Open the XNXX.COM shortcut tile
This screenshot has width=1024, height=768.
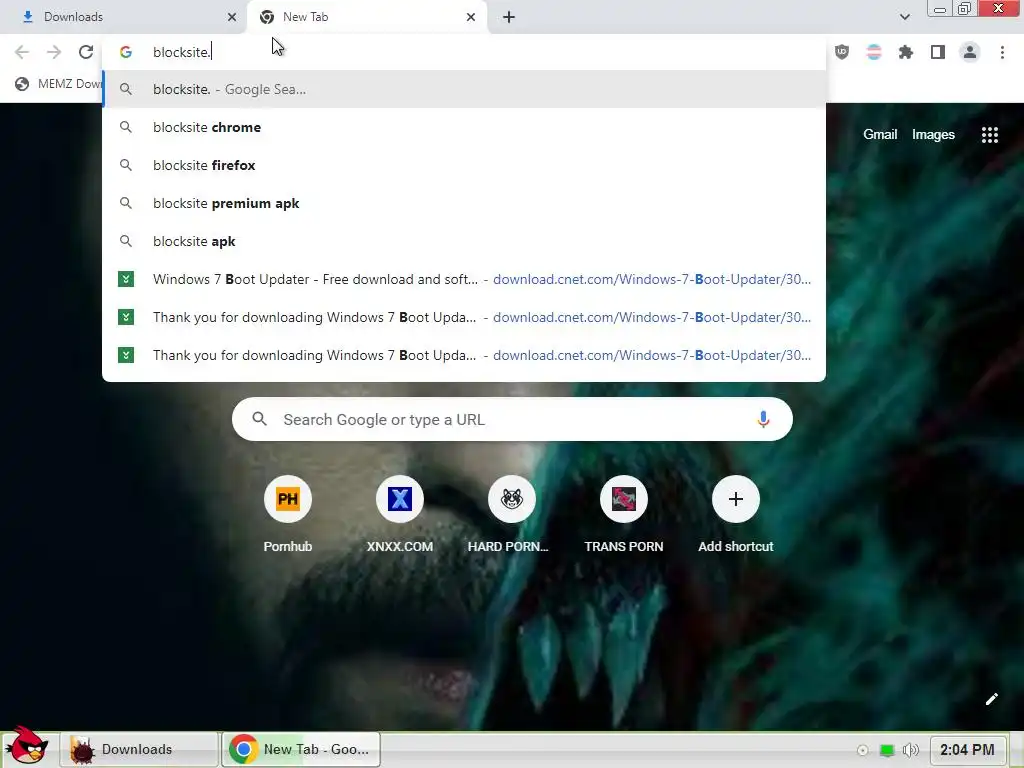tap(400, 515)
